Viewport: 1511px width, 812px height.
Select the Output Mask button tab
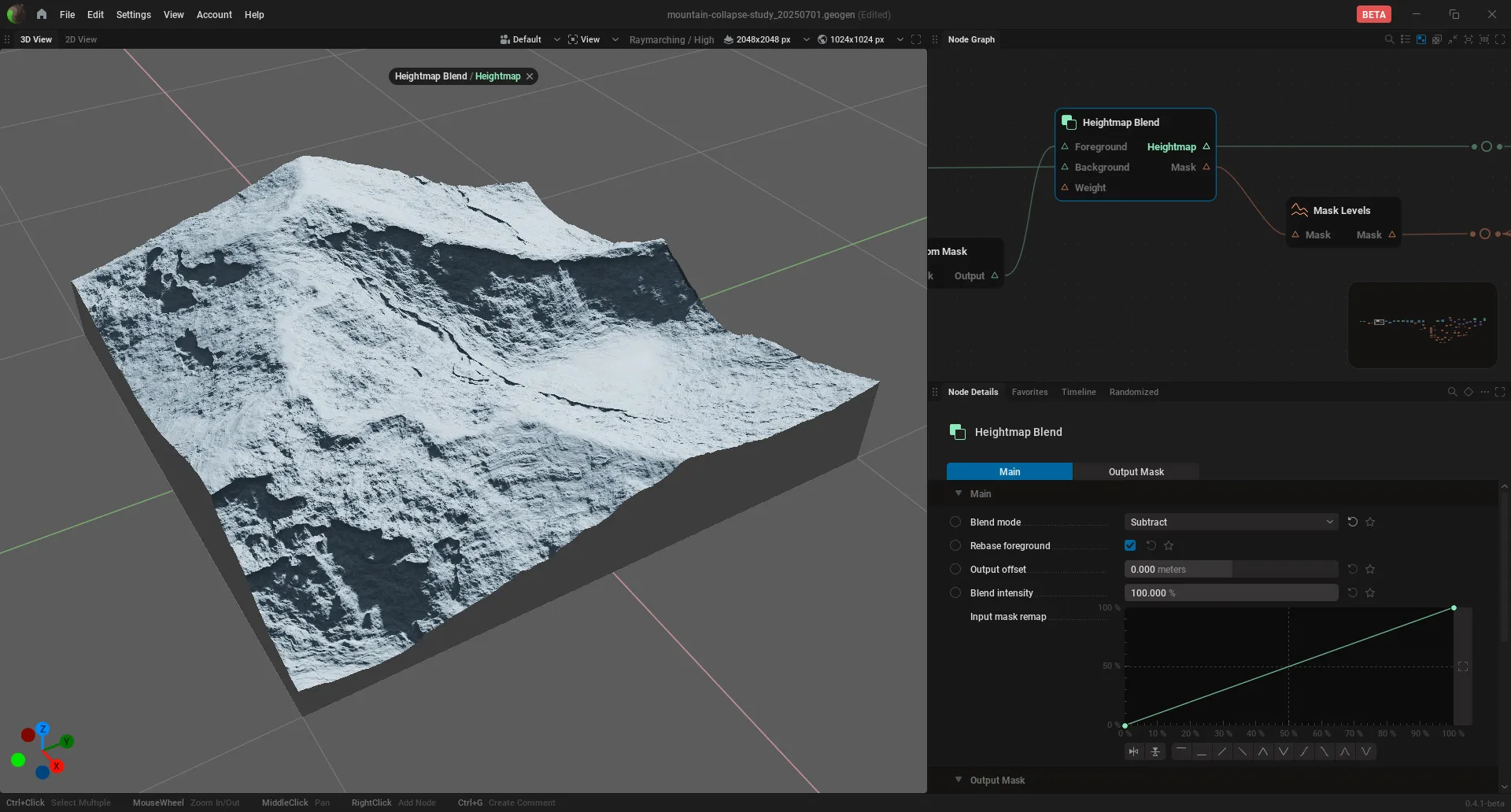(1136, 471)
